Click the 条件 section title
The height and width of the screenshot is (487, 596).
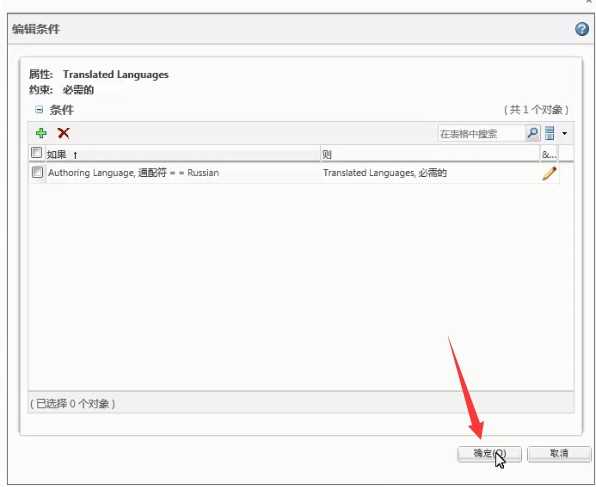tap(61, 110)
